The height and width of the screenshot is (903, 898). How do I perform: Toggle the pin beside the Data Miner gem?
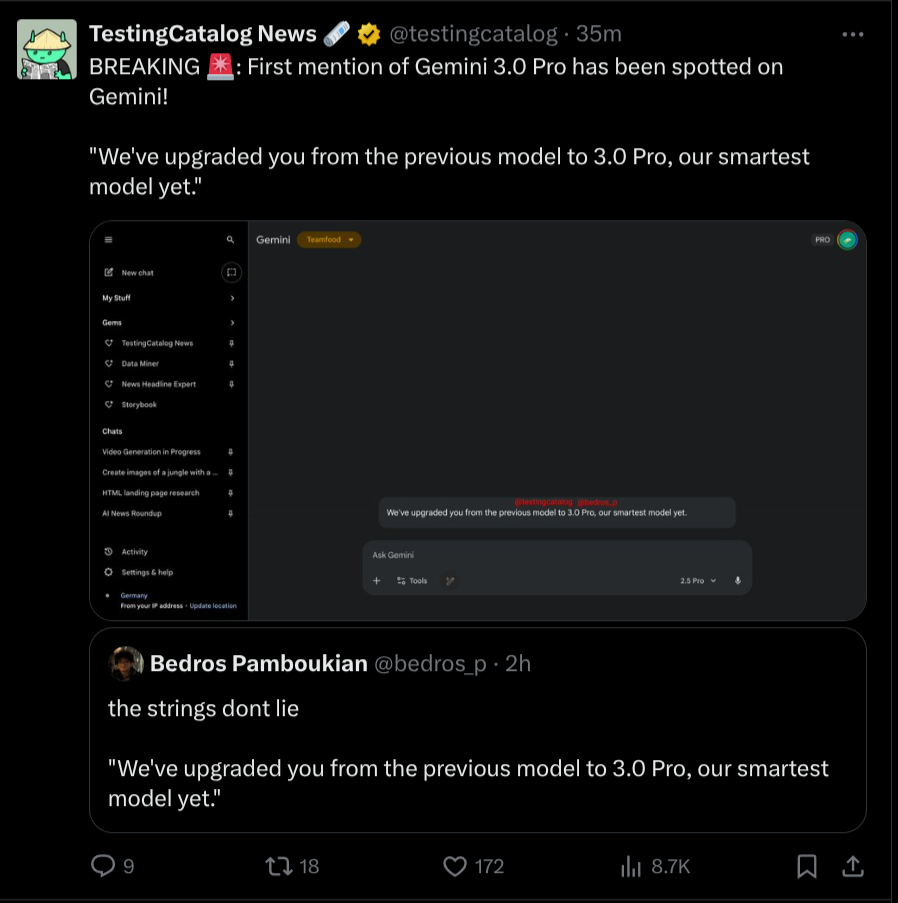[x=232, y=364]
